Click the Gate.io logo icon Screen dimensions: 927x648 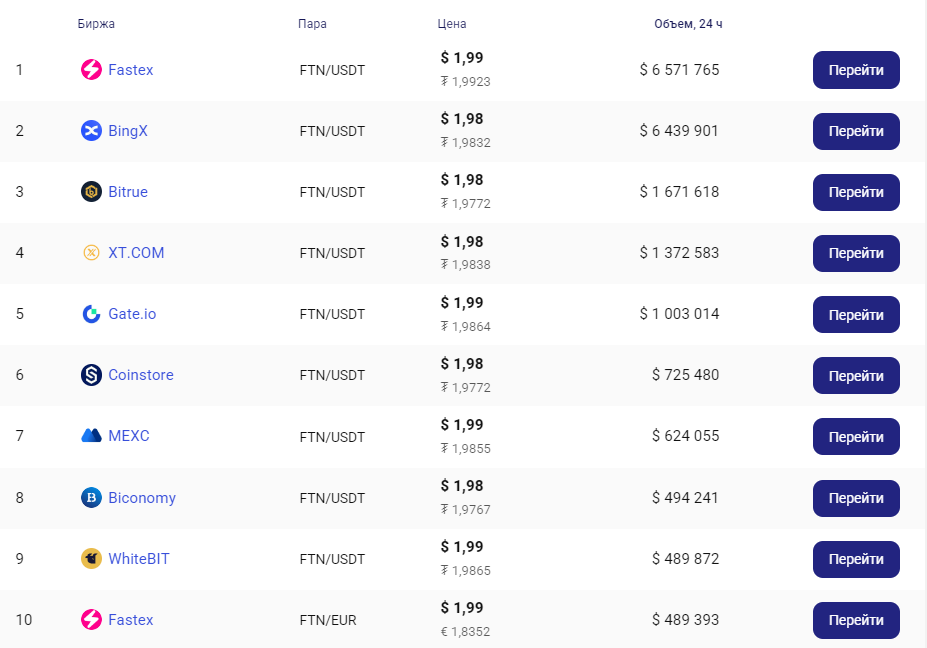pos(91,314)
